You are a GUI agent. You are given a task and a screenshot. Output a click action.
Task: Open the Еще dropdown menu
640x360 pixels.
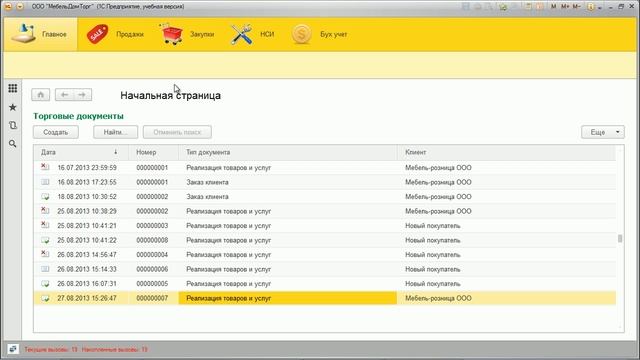[603, 132]
